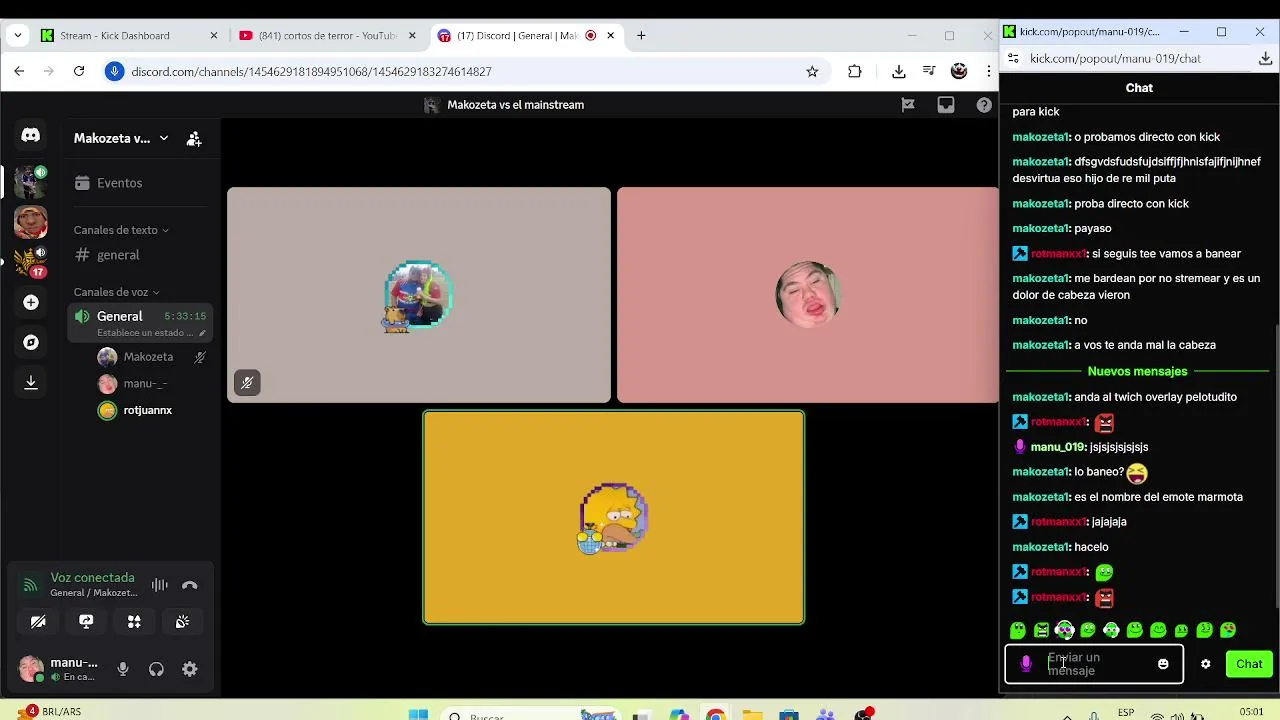This screenshot has width=1280, height=720.
Task: Open media controls icon in Chrome toolbar
Action: (x=929, y=72)
